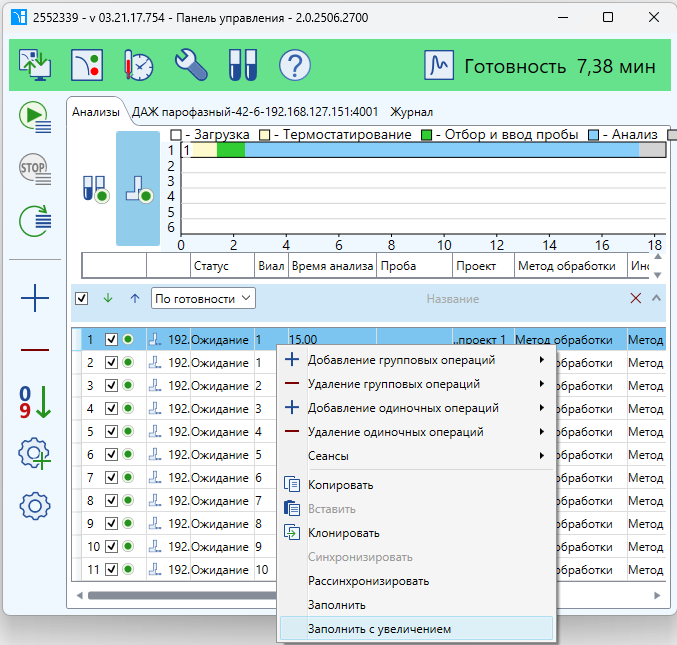Click the red X clear button in filter bar
The width and height of the screenshot is (677, 645).
click(x=635, y=298)
